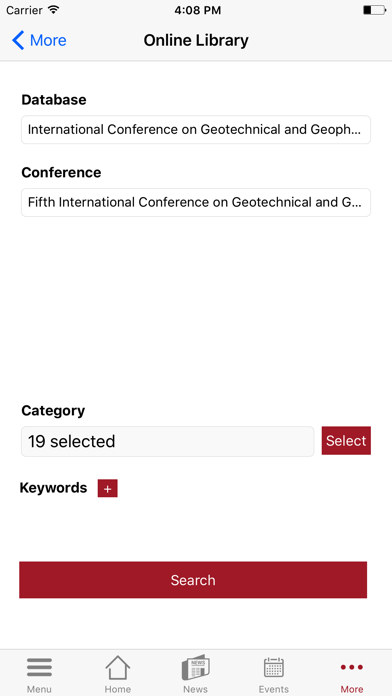The image size is (392, 696).
Task: Open the News newspaper icon
Action: 195,667
